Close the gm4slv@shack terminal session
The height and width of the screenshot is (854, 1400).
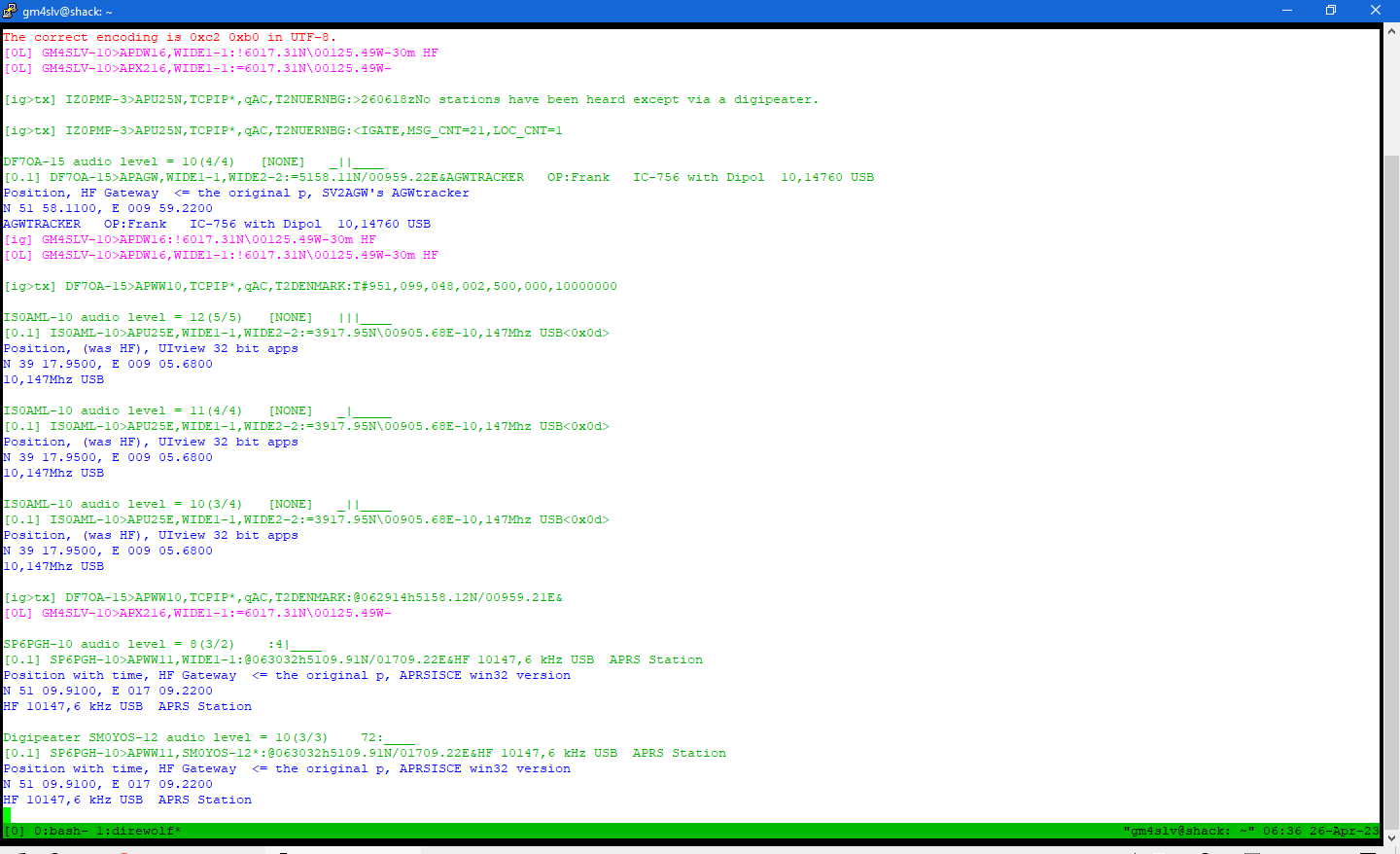coord(1375,11)
